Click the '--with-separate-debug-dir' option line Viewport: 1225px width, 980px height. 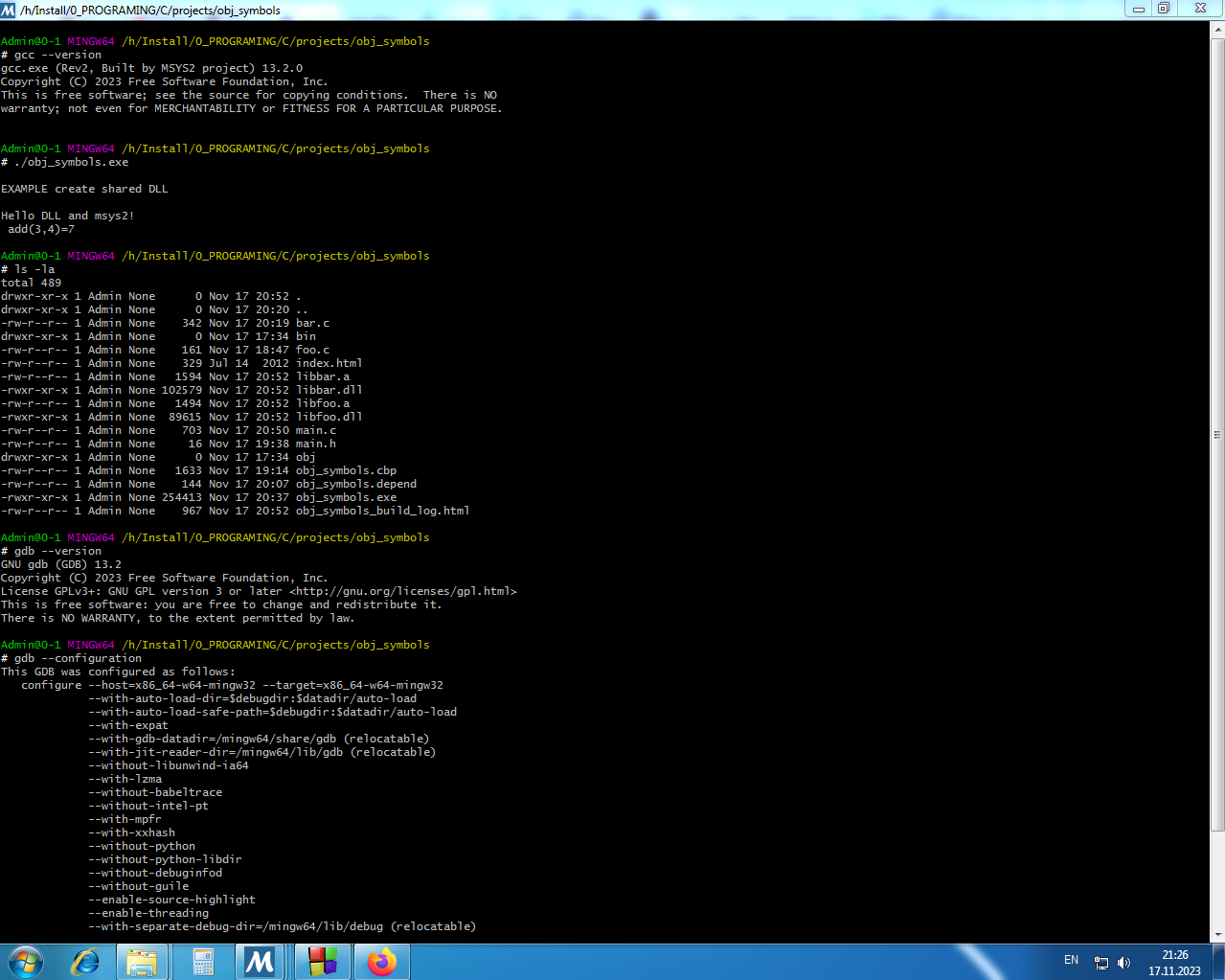(x=282, y=926)
